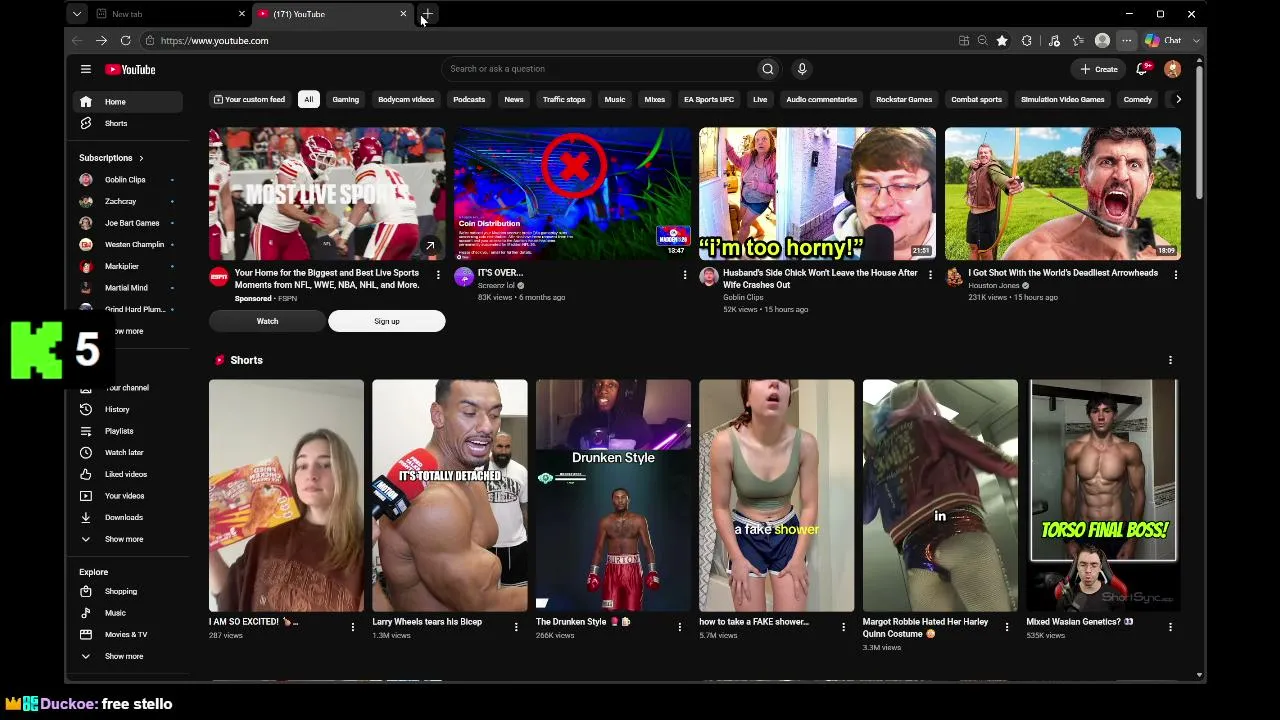Click the zoom out magnifier icon

pos(983,41)
